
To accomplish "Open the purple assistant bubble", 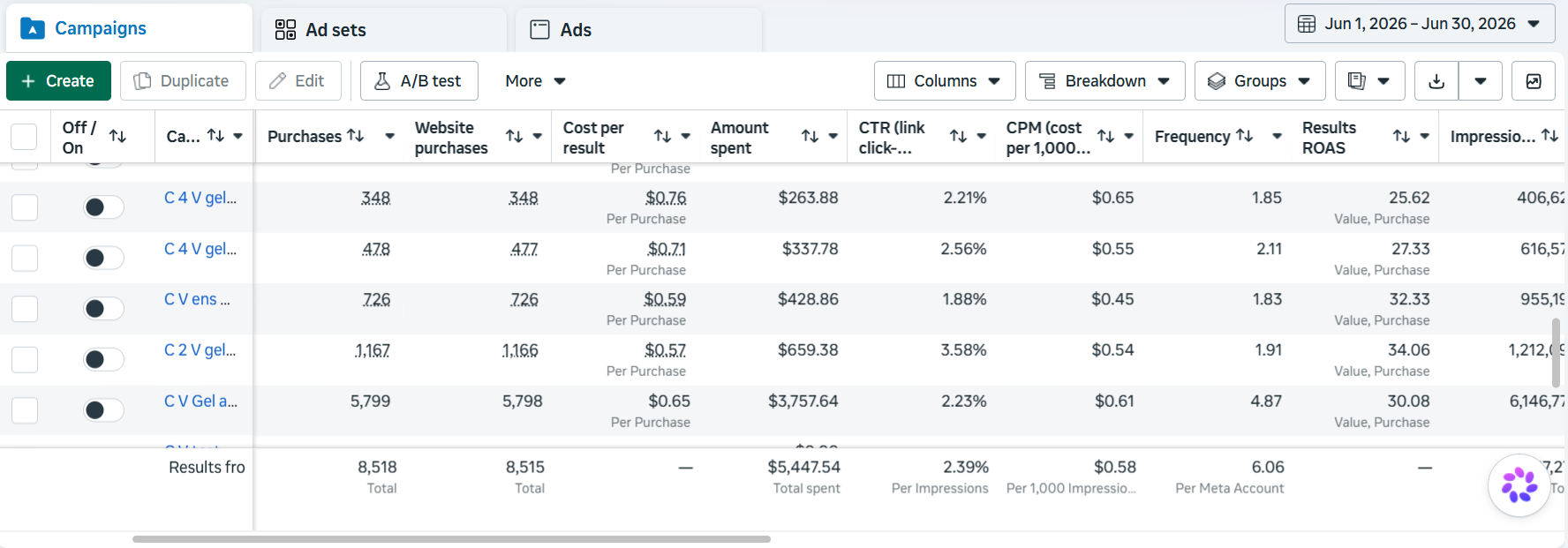I will (1519, 484).
